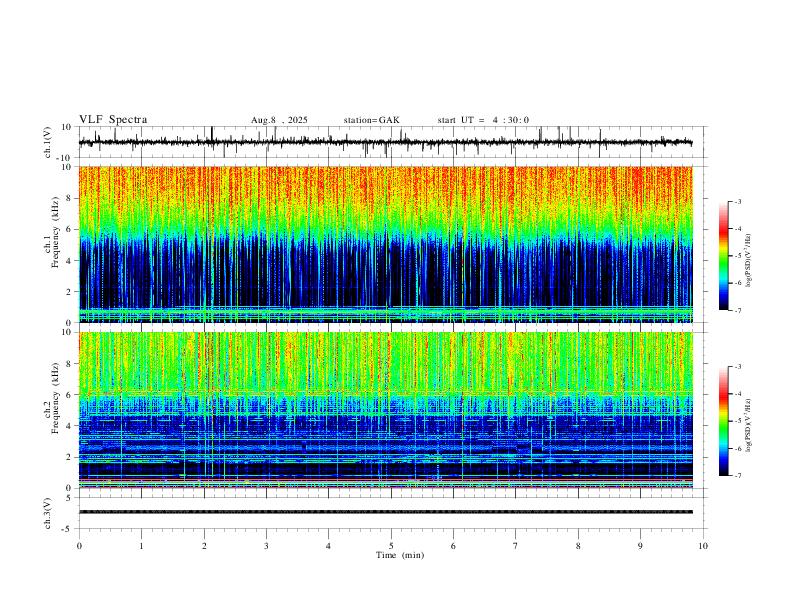This screenshot has height=612, width=792.
Task: Click the "ch.1(V)" waveform axis label
Action: tap(48, 142)
